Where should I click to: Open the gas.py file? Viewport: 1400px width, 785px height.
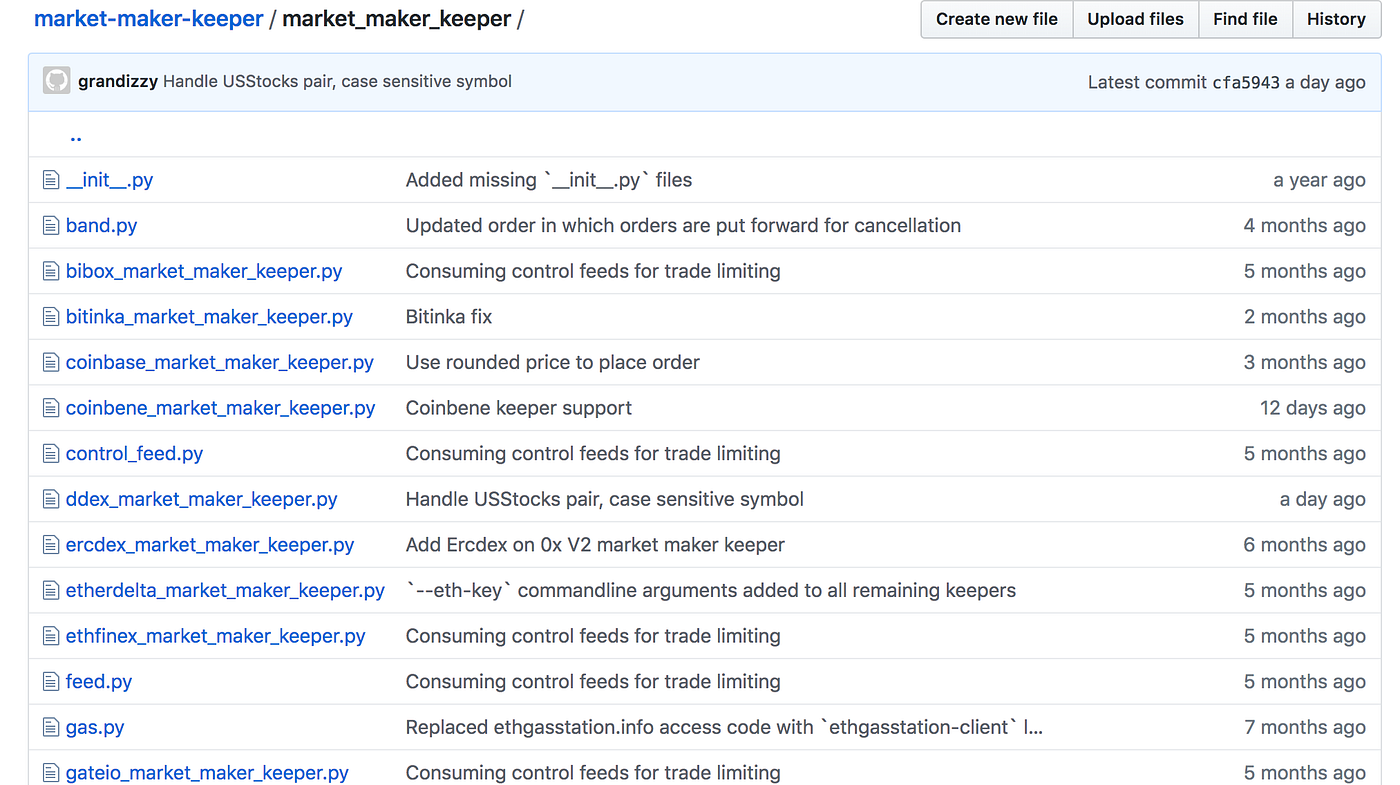tap(95, 727)
